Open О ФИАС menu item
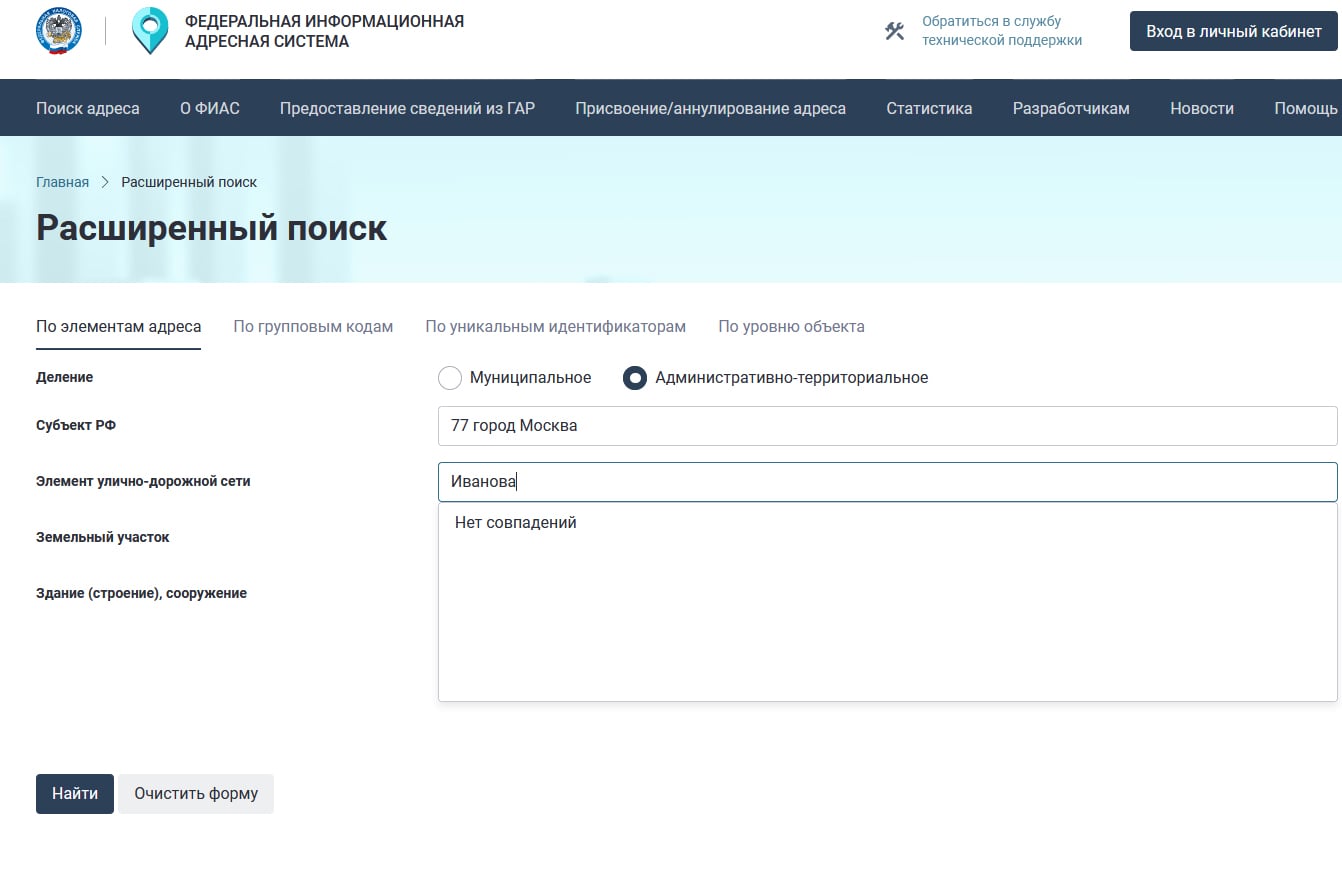Screen dimensions: 1342x884 [x=210, y=108]
